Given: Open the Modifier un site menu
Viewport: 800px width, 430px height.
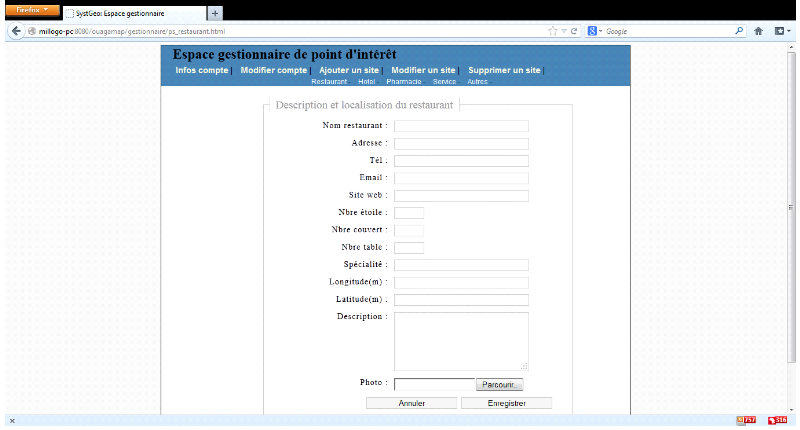Looking at the screenshot, I should tap(423, 70).
